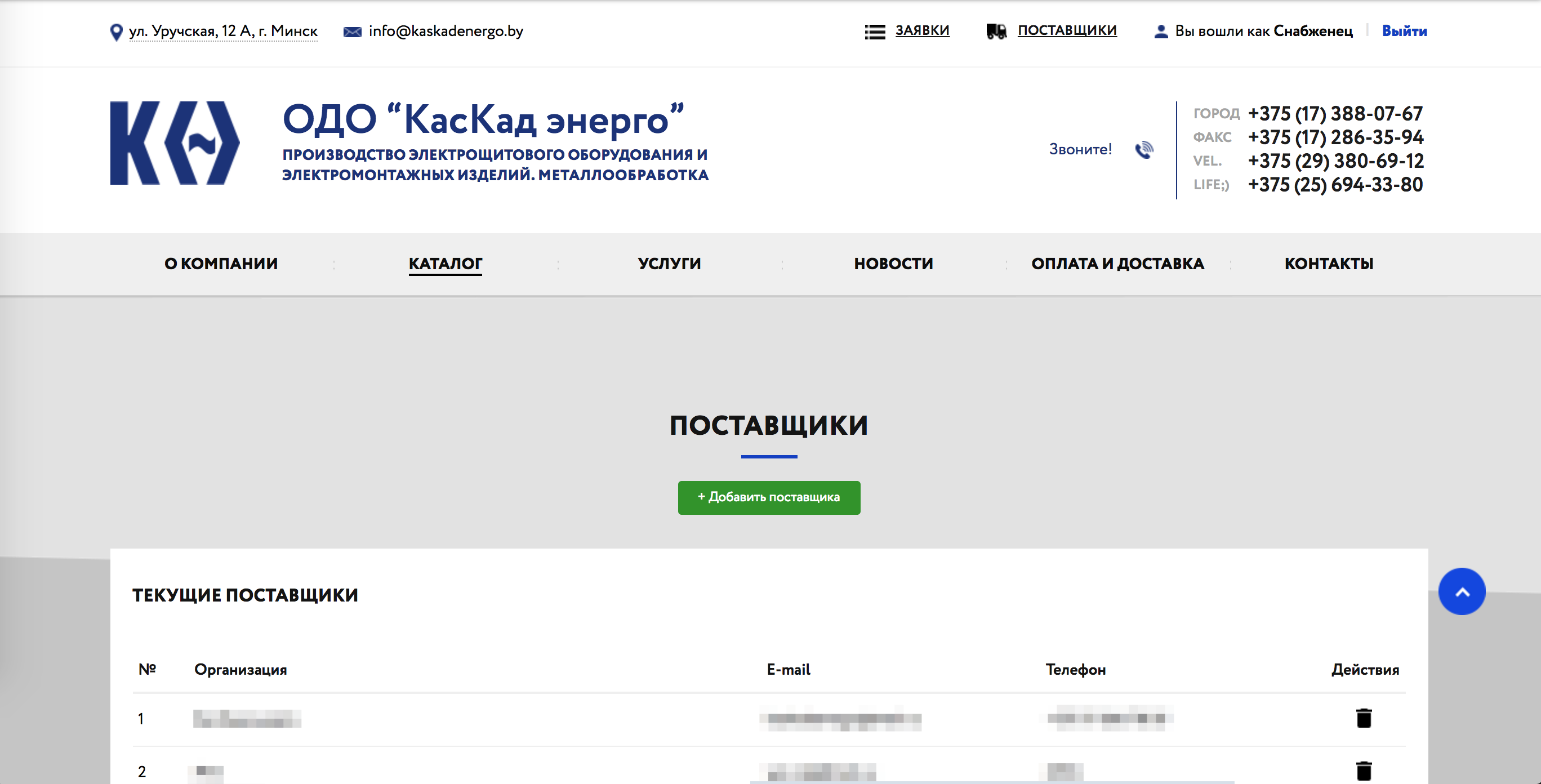Viewport: 1541px width, 784px height.
Task: Click the Телефон column header
Action: [1076, 670]
